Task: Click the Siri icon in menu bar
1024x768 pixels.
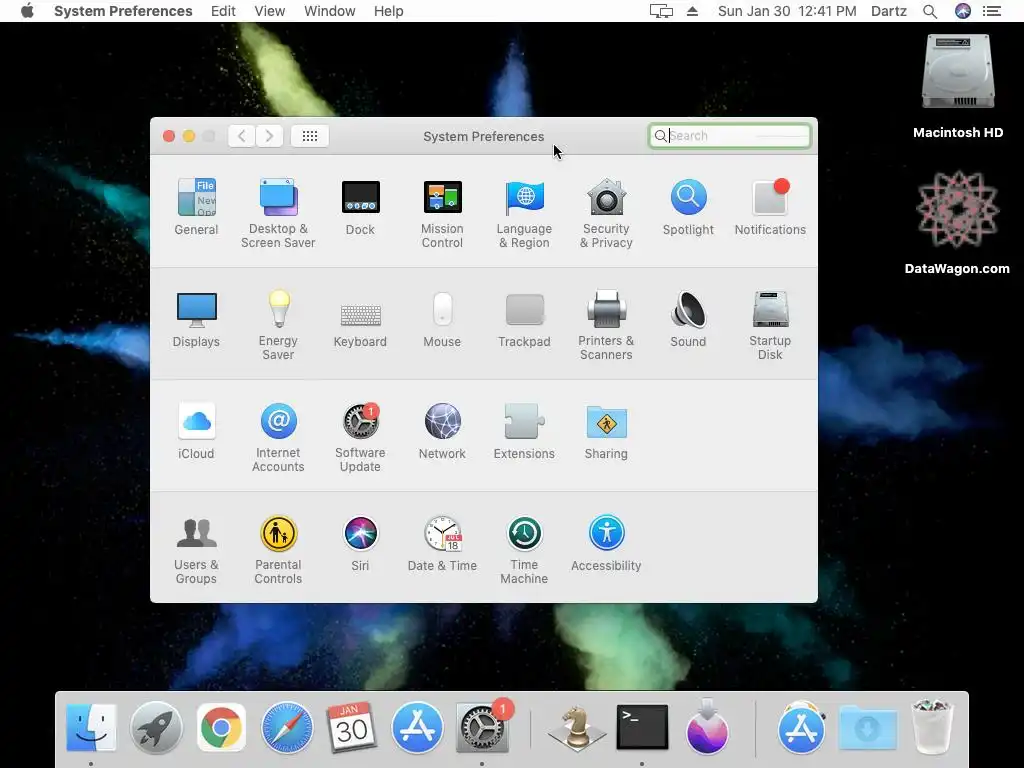Action: (963, 11)
